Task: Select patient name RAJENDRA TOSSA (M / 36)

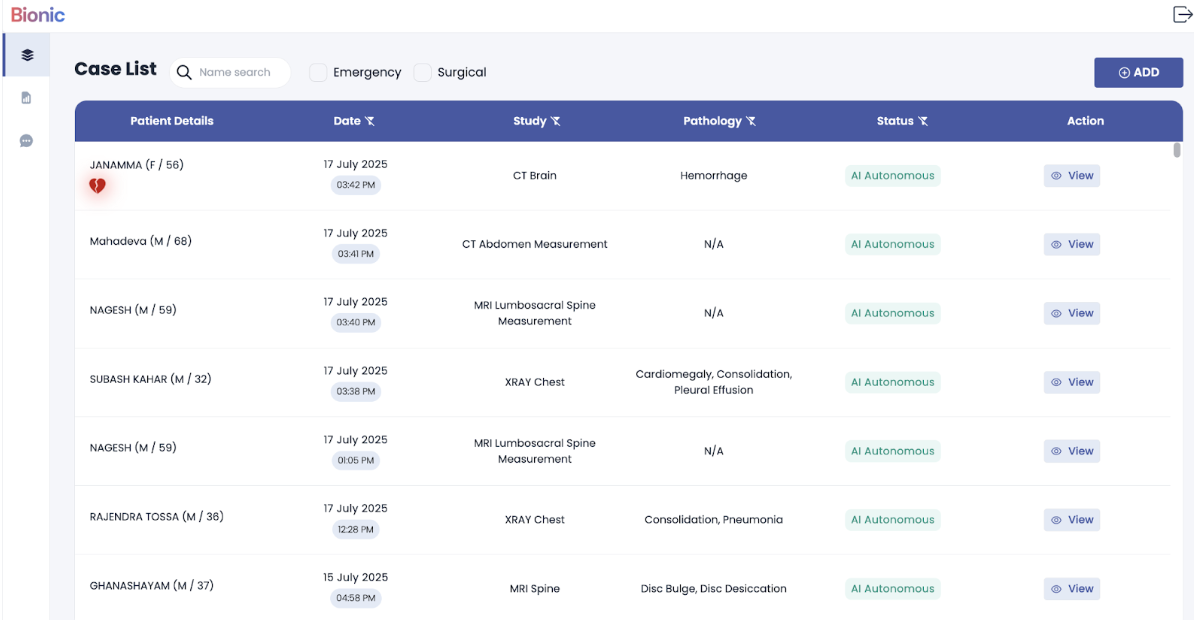Action: pos(157,516)
